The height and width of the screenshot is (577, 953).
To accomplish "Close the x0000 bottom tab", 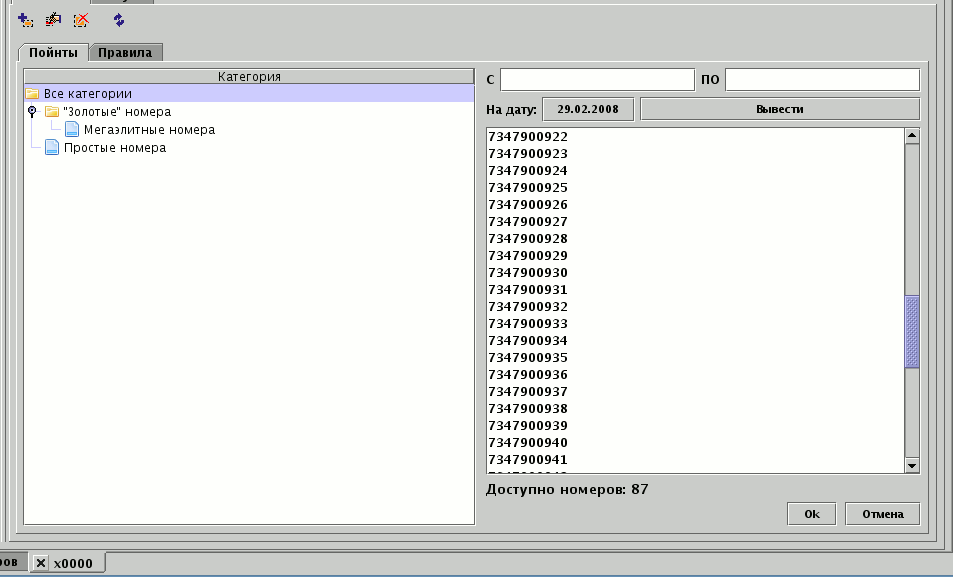I will point(41,563).
